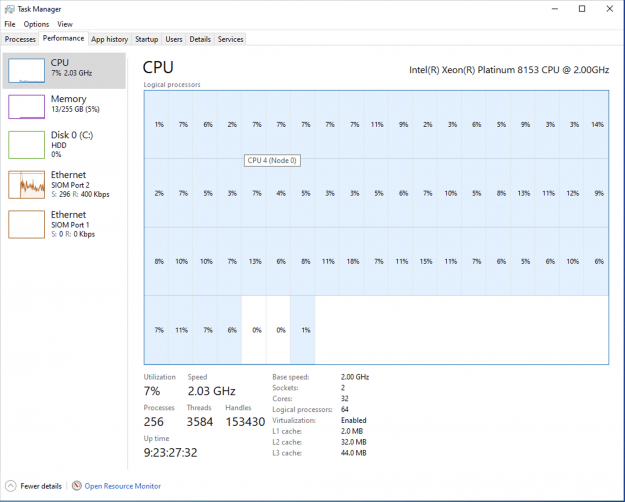The image size is (625, 502).
Task: Minimize the Task Manager window
Action: point(554,9)
